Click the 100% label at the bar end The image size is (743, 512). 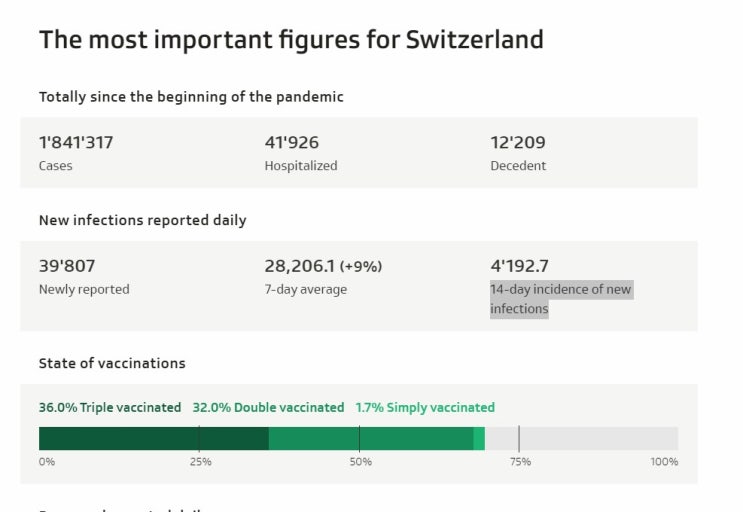click(x=664, y=462)
